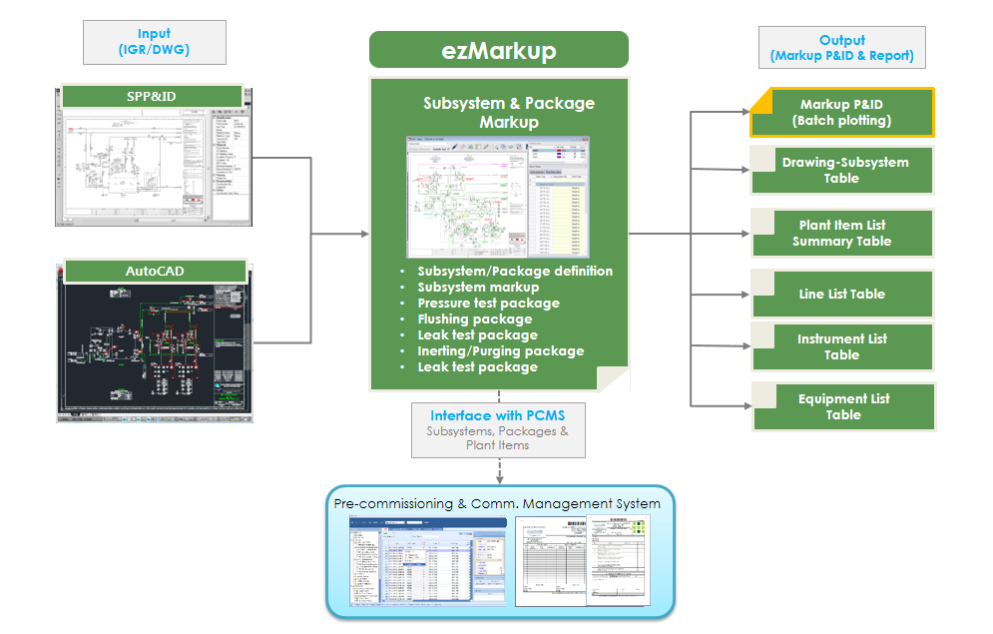
Task: Click the Input (IGR/DWG) label box
Action: [x=154, y=42]
